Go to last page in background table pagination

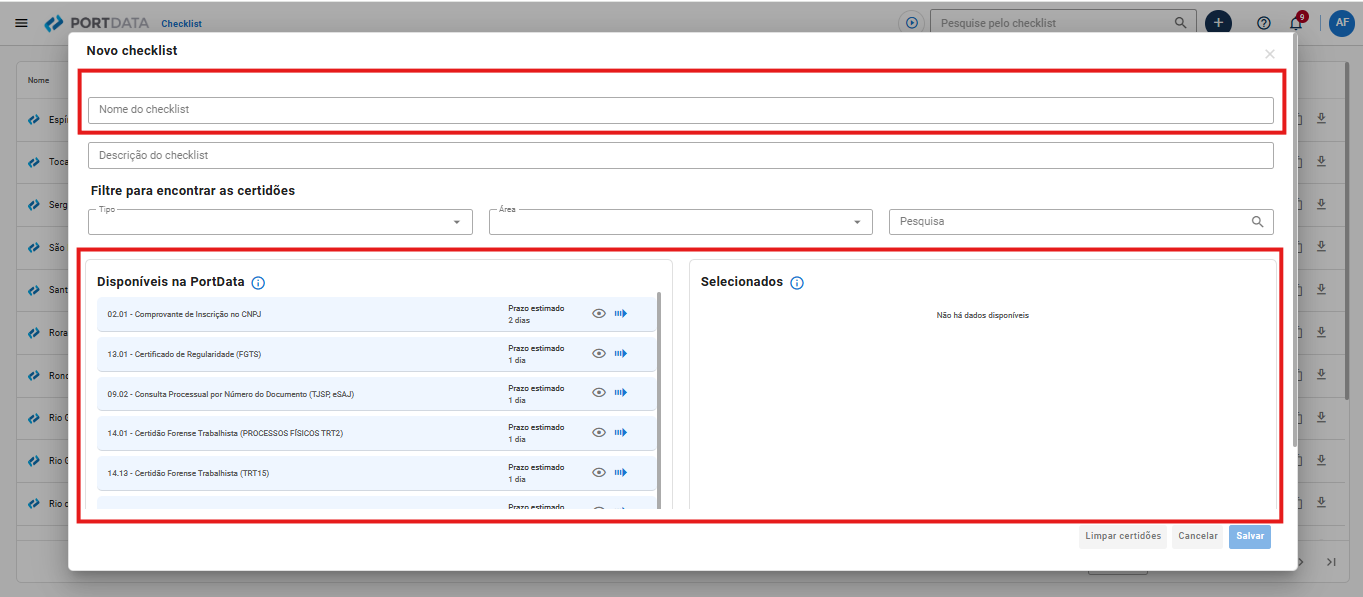(x=1331, y=562)
